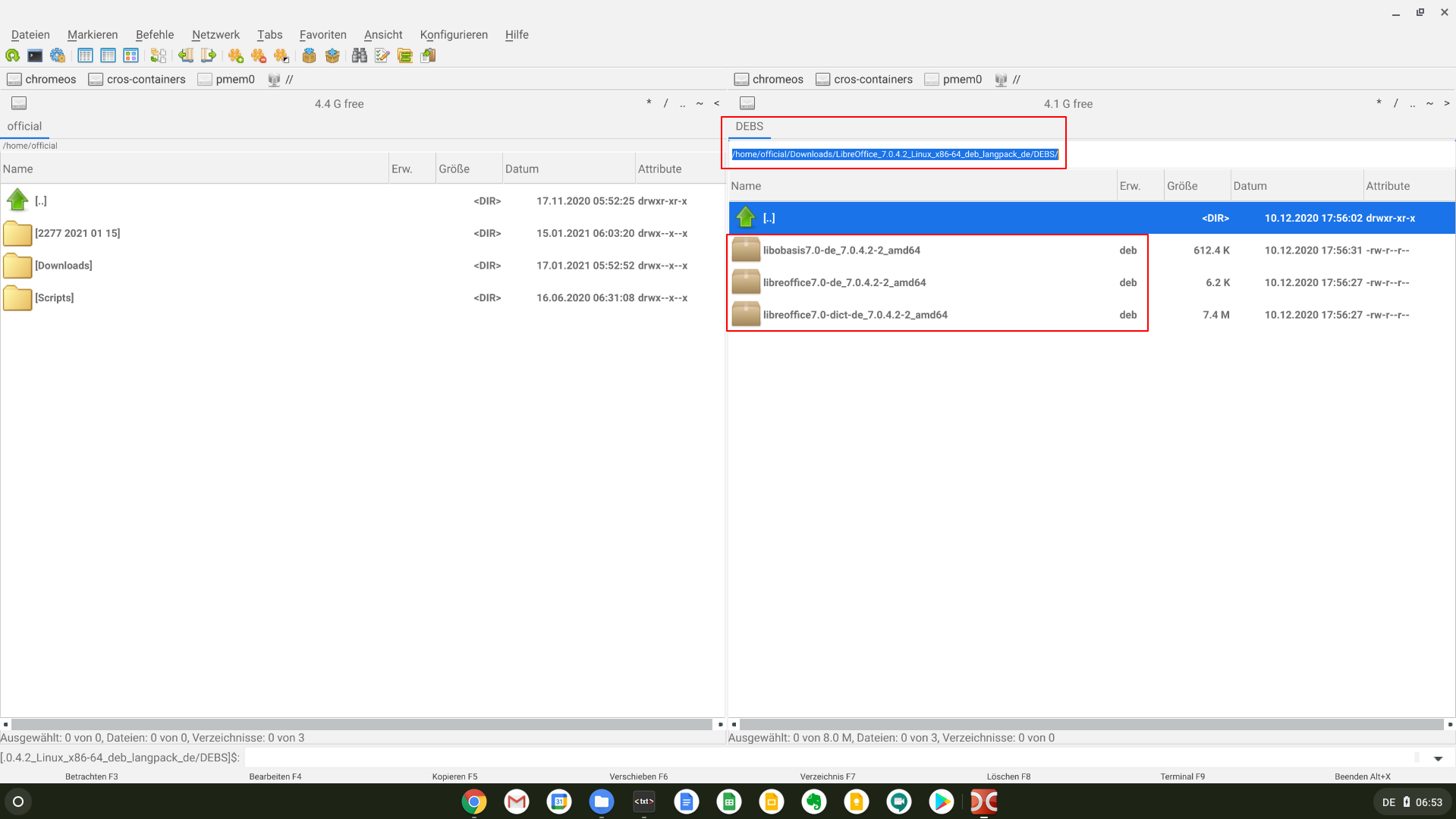Open the Befehle menu
The height and width of the screenshot is (819, 1456).
click(154, 35)
